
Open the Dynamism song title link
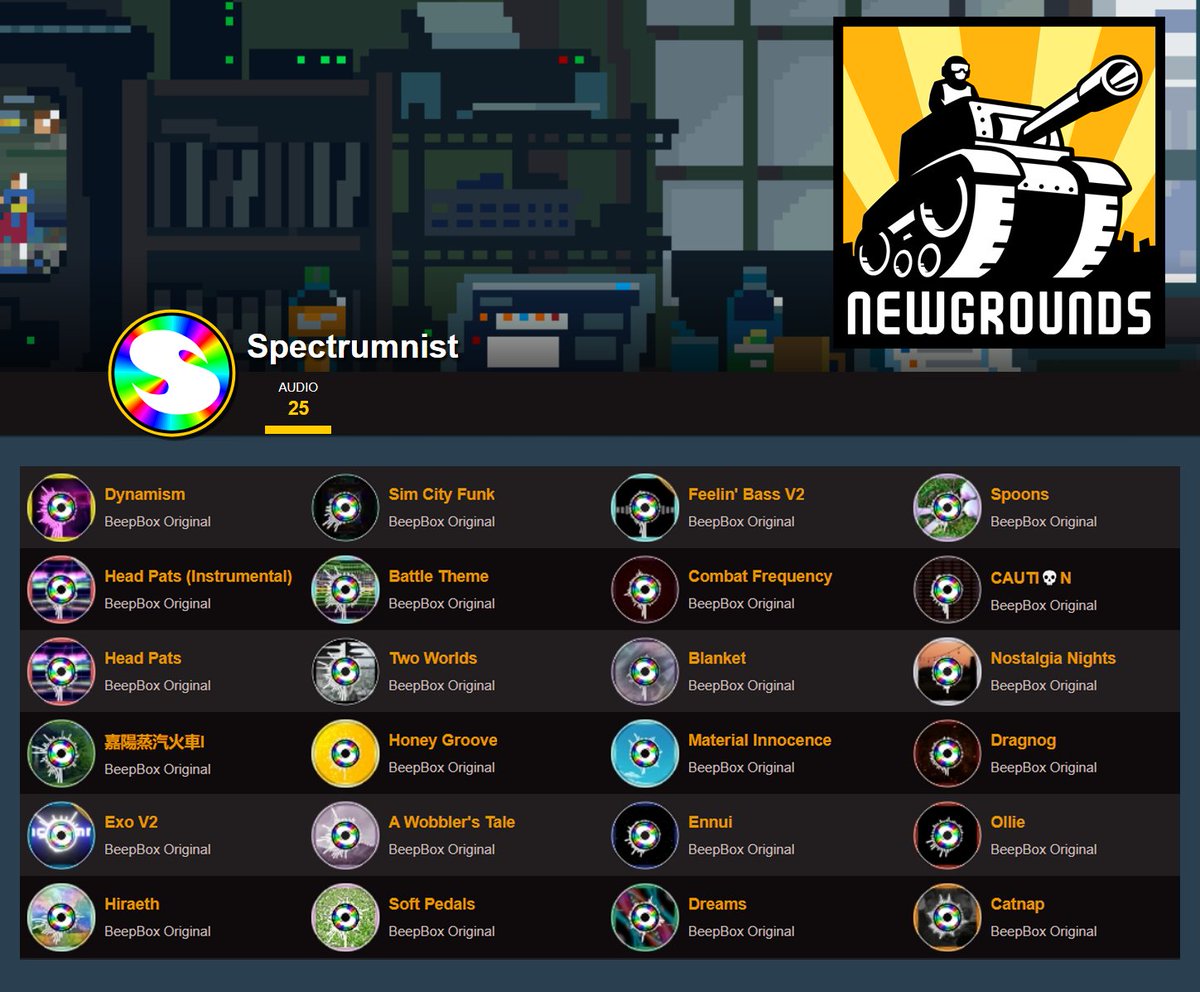coord(145,494)
